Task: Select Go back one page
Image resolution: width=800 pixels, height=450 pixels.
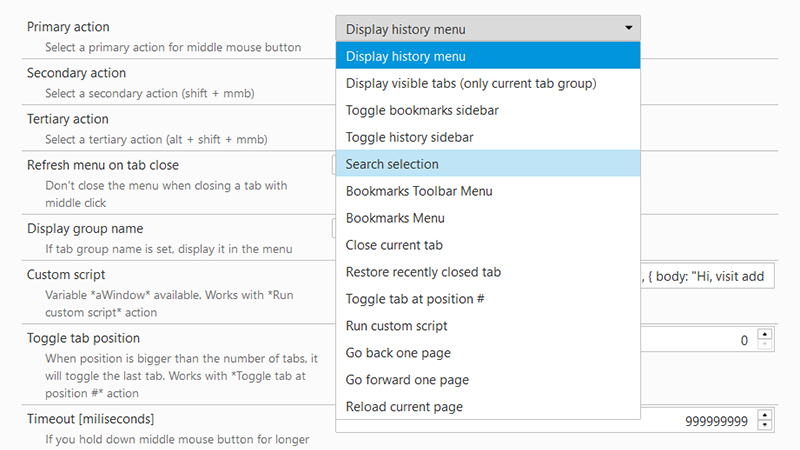Action: pyautogui.click(x=488, y=353)
